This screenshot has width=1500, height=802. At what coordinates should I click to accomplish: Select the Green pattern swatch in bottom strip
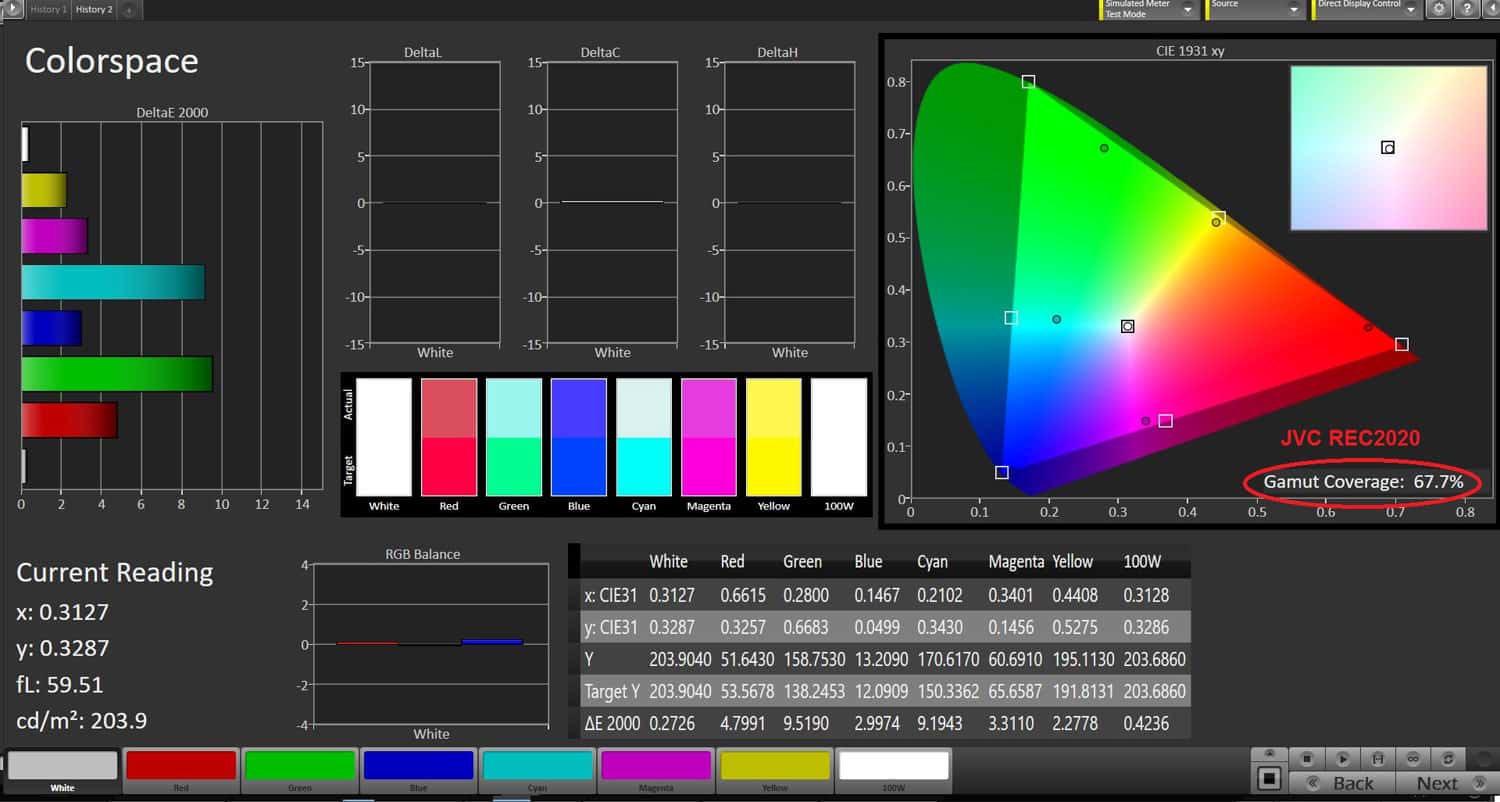[300, 770]
